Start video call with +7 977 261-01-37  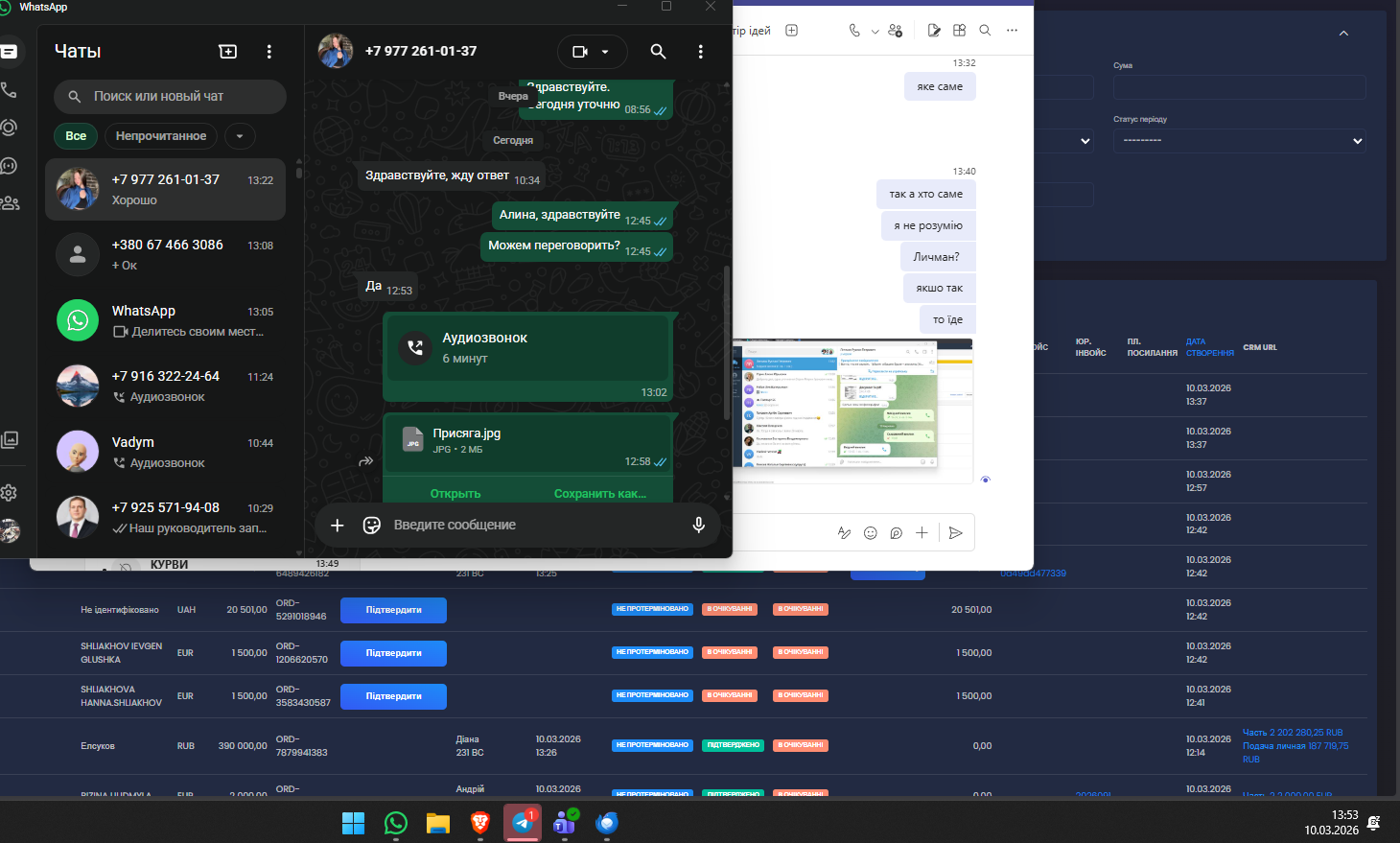click(x=580, y=52)
